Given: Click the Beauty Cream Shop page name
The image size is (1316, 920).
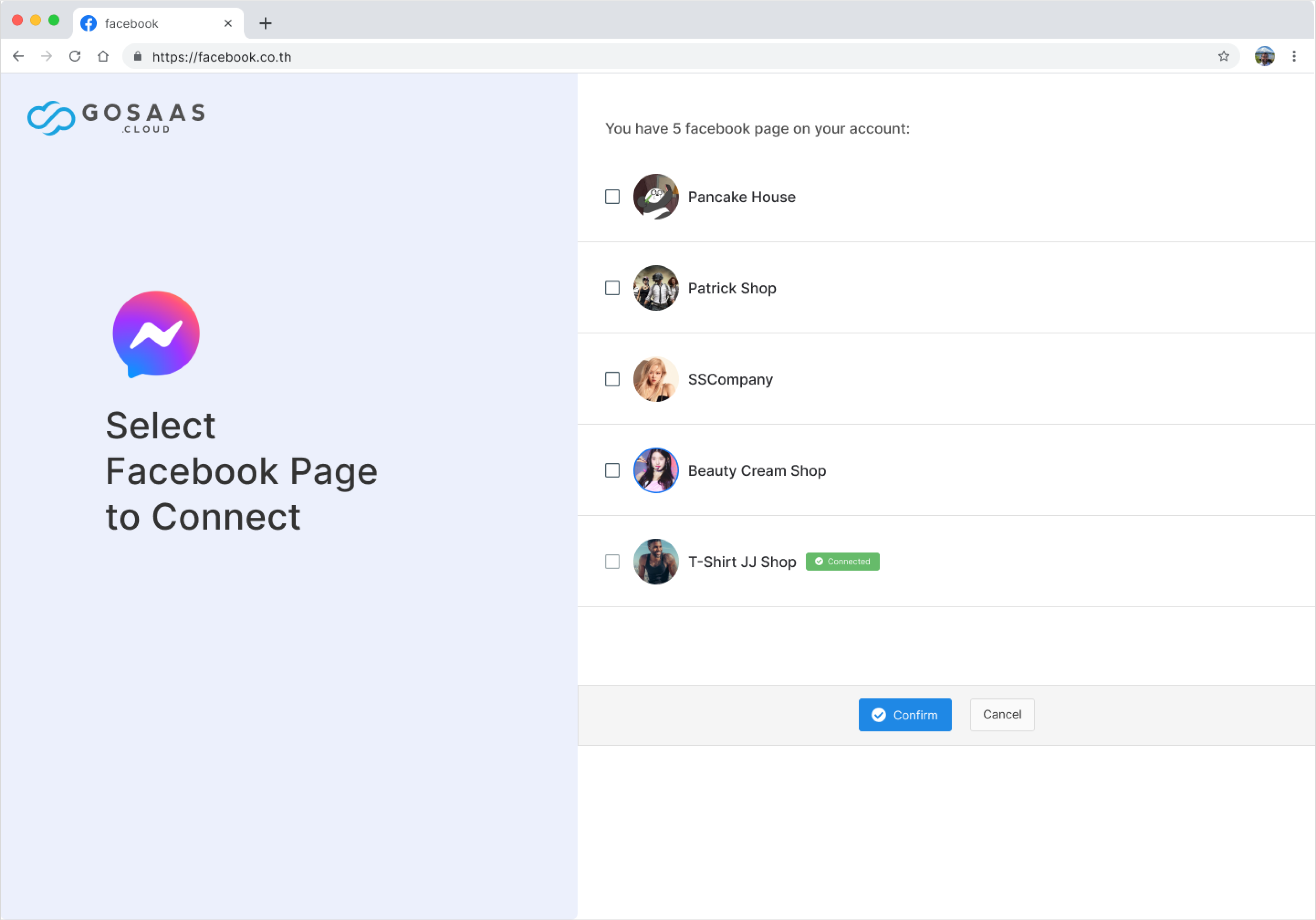Looking at the screenshot, I should click(x=756, y=471).
